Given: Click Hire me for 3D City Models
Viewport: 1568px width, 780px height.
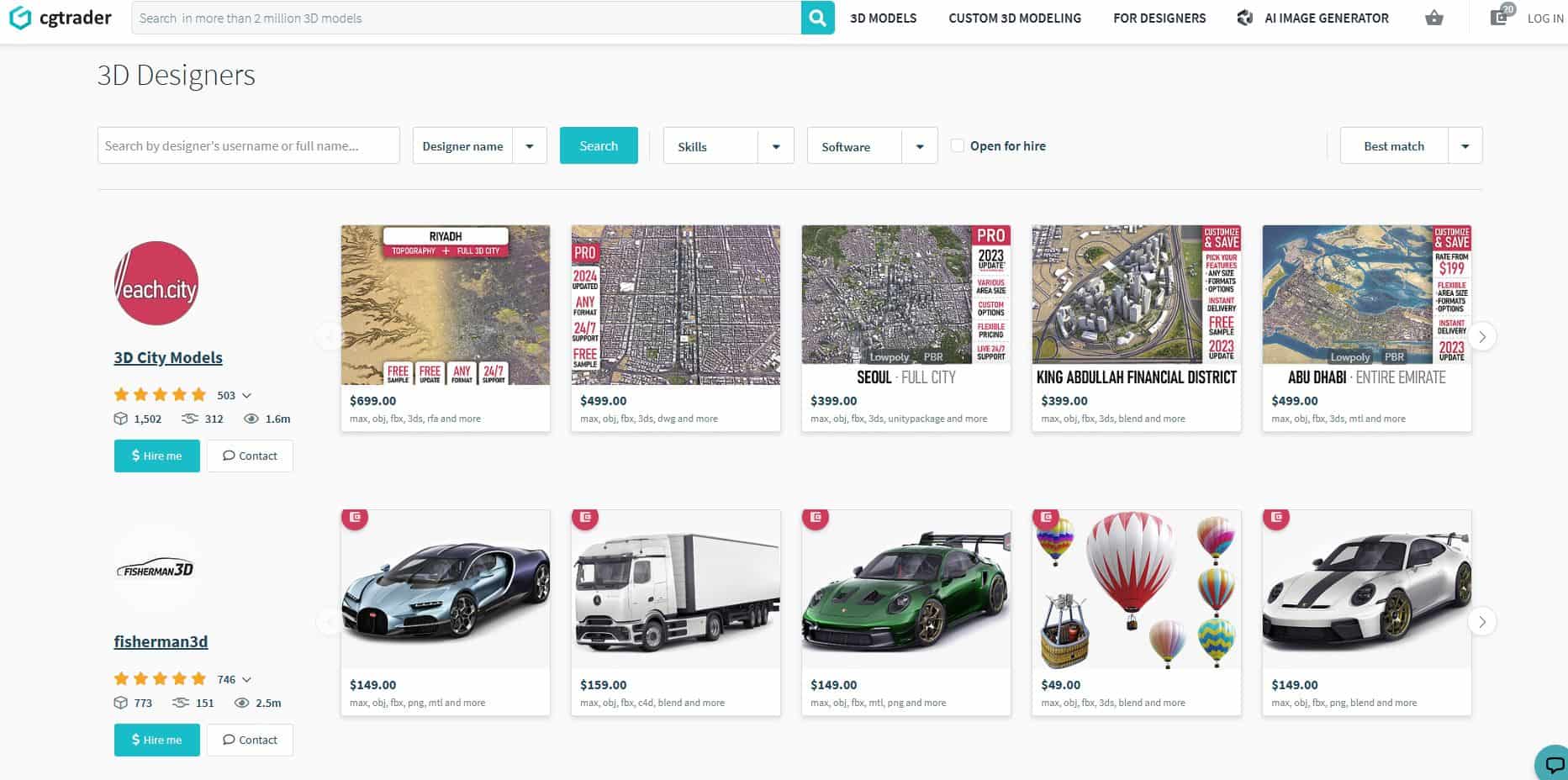Looking at the screenshot, I should [x=156, y=456].
